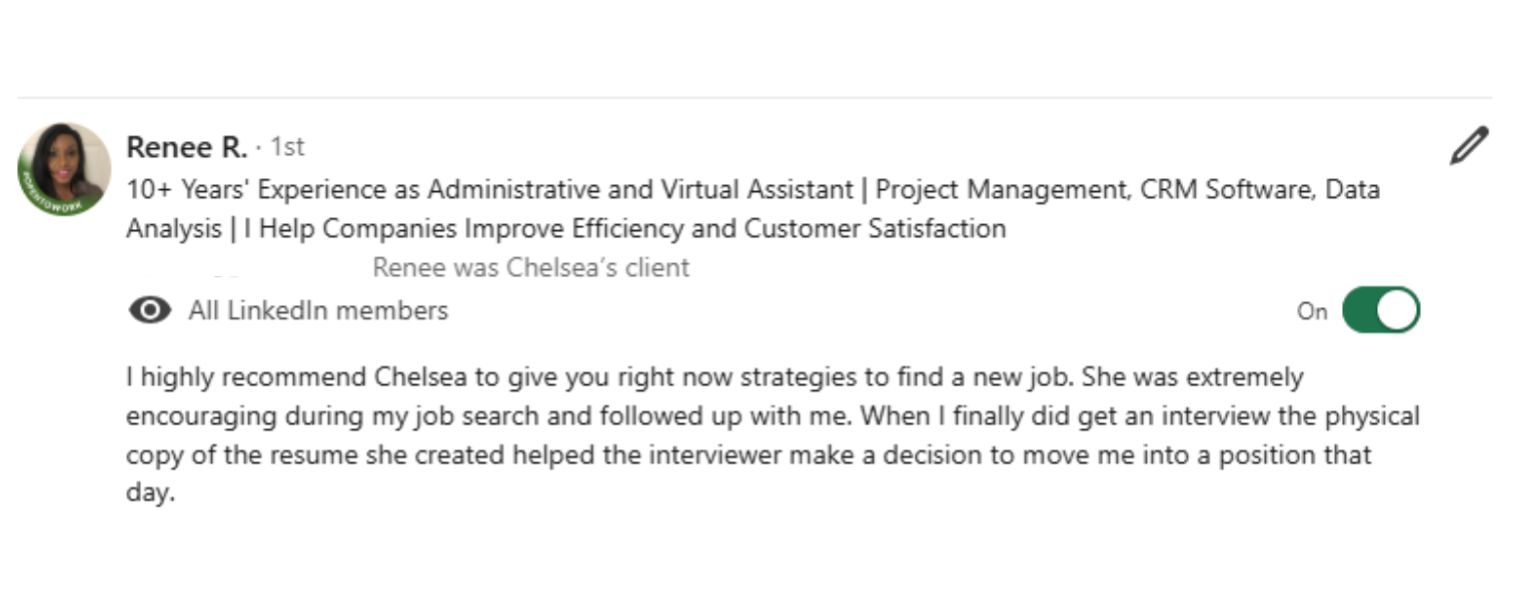Click "Renee was Chelsea's client" relationship text
Screen dimensions: 1516x616
[530, 268]
